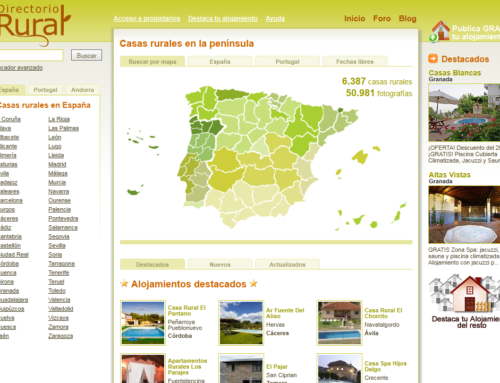The height and width of the screenshot is (383, 500).
Task: Click the houses illustration Destaca tu Alojamiento
Action: (x=464, y=293)
